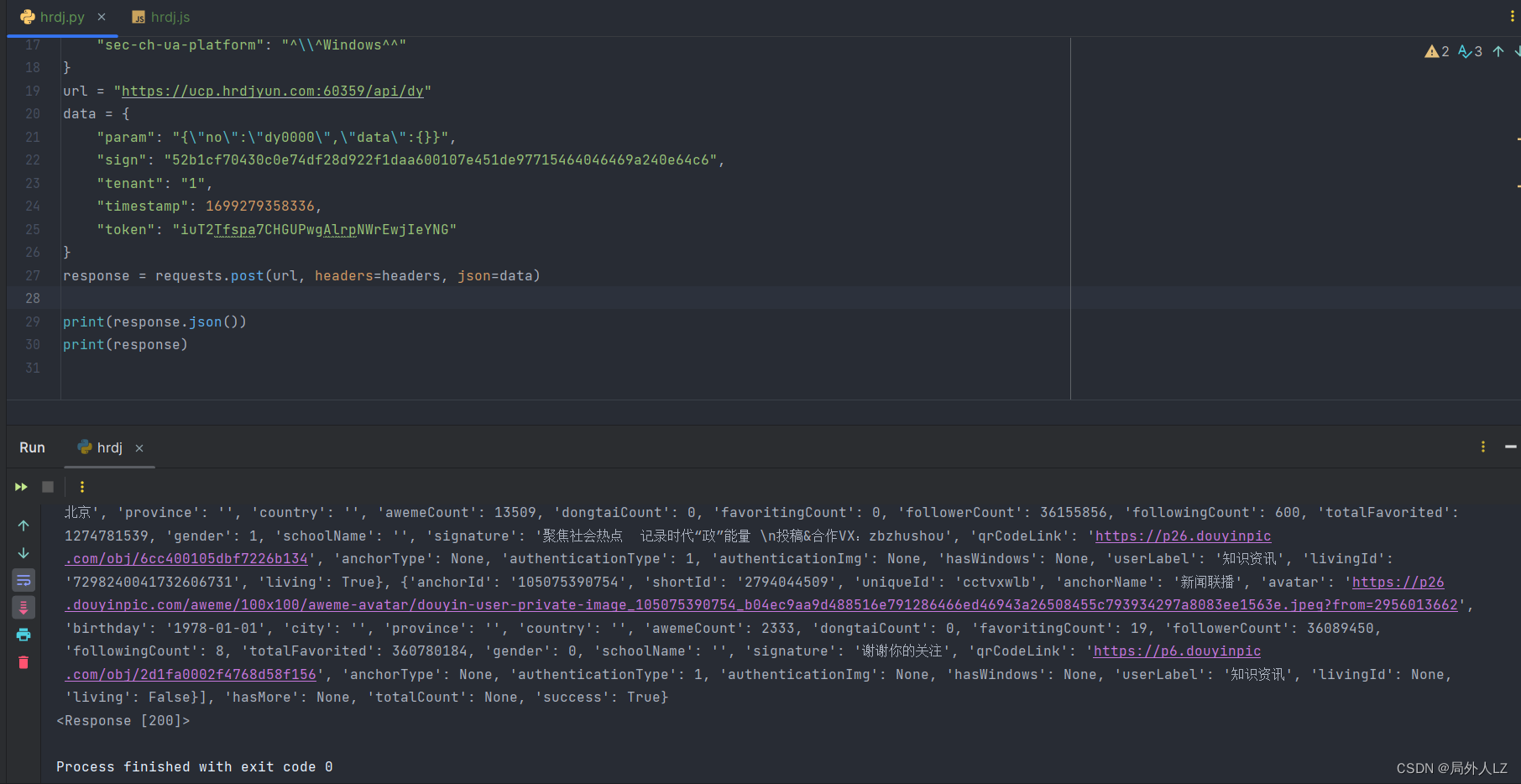The image size is (1521, 784).
Task: Click the "timestamp" value 1699279358336
Action: (260, 206)
